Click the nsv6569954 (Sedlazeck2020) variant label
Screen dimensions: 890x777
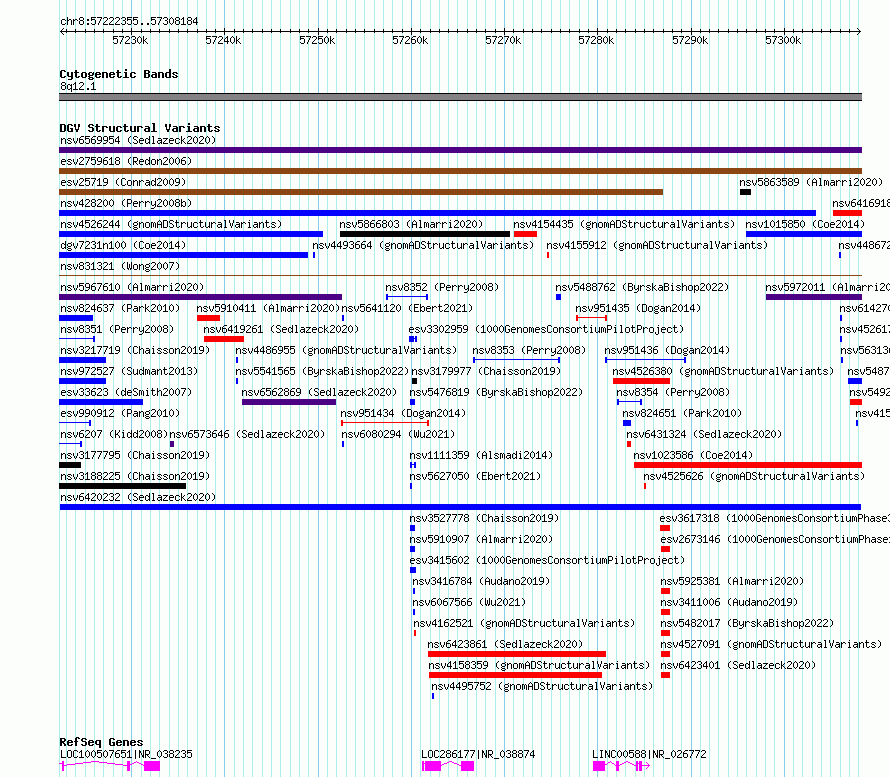tap(138, 140)
